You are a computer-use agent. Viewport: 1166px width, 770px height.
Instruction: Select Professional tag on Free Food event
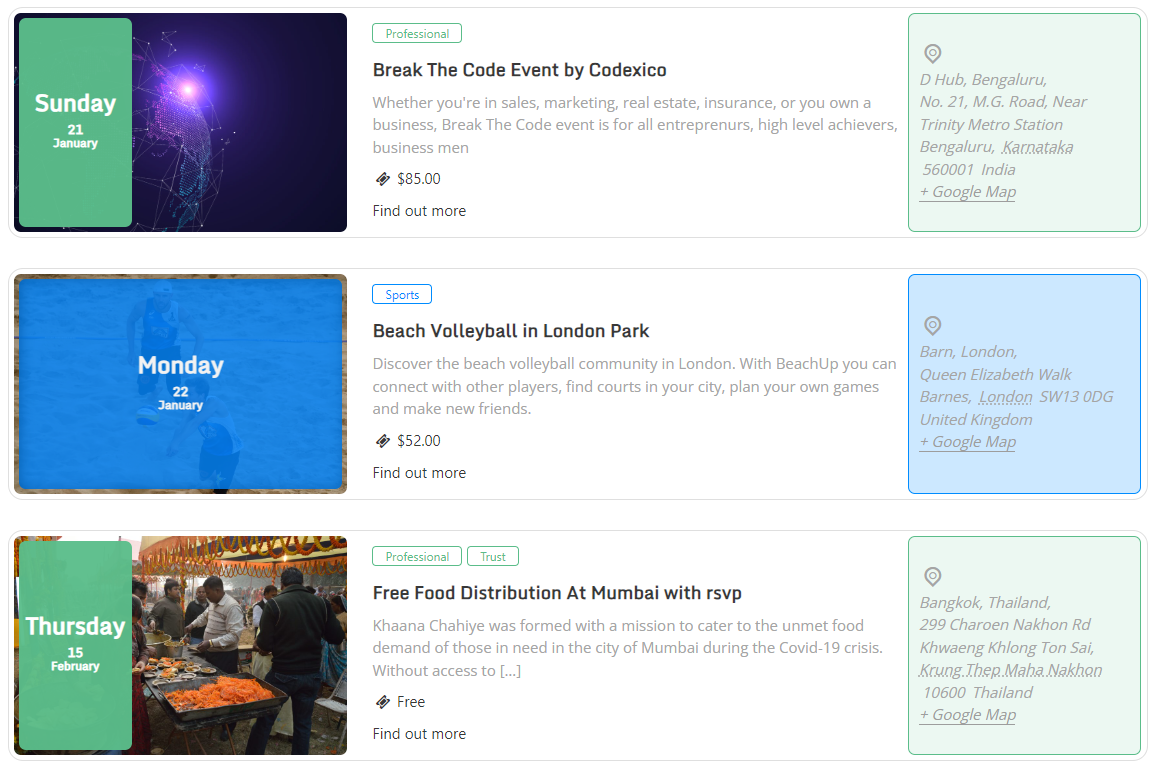pos(417,557)
